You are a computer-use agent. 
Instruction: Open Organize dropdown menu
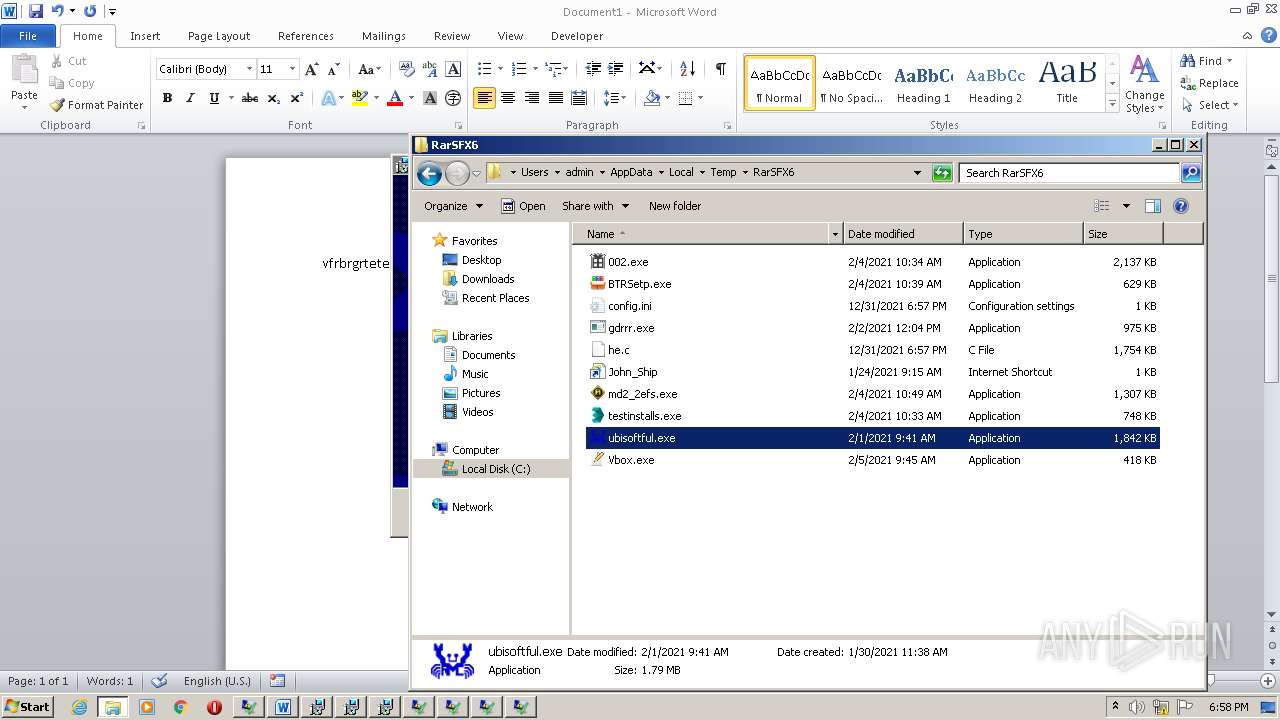pos(453,206)
